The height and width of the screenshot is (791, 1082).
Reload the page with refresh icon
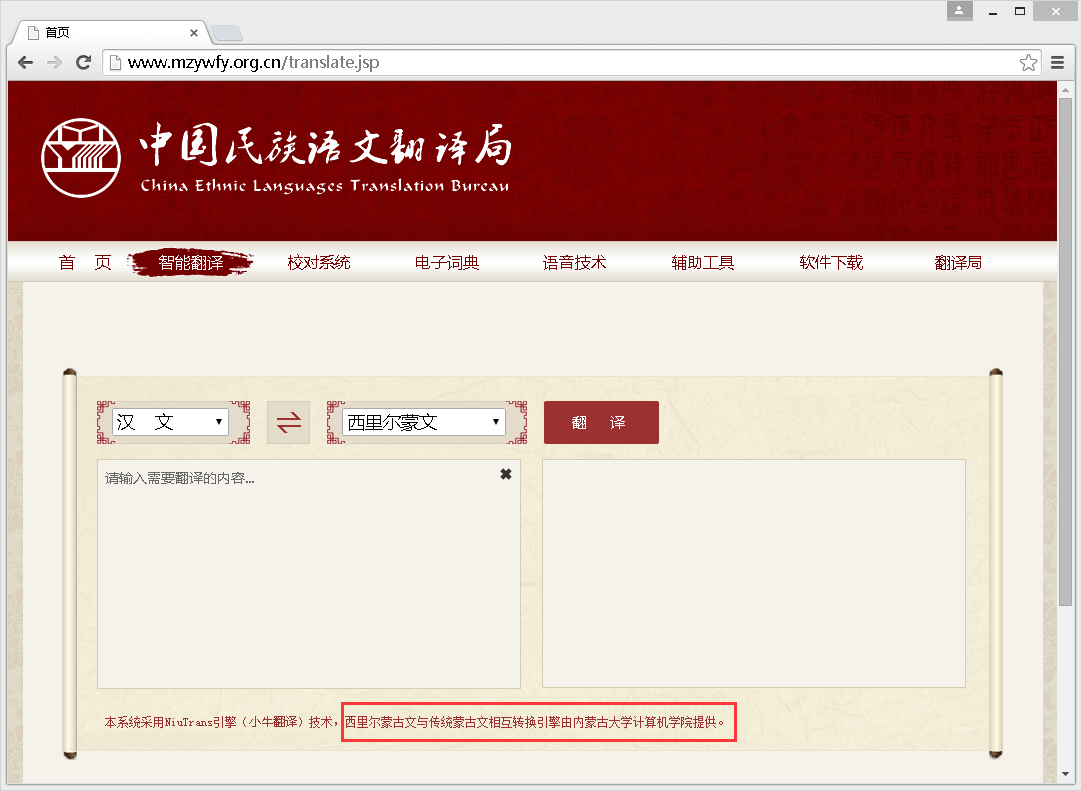click(x=84, y=62)
